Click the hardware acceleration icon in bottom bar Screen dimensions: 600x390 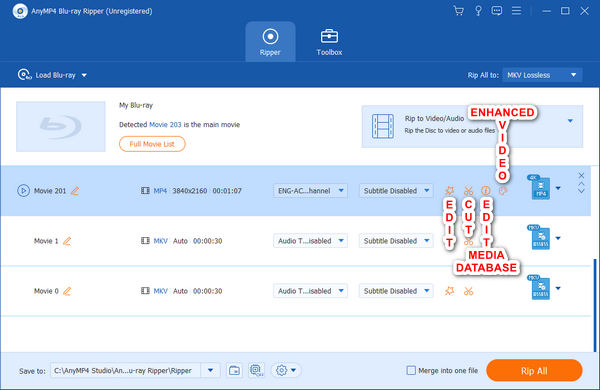[256, 370]
